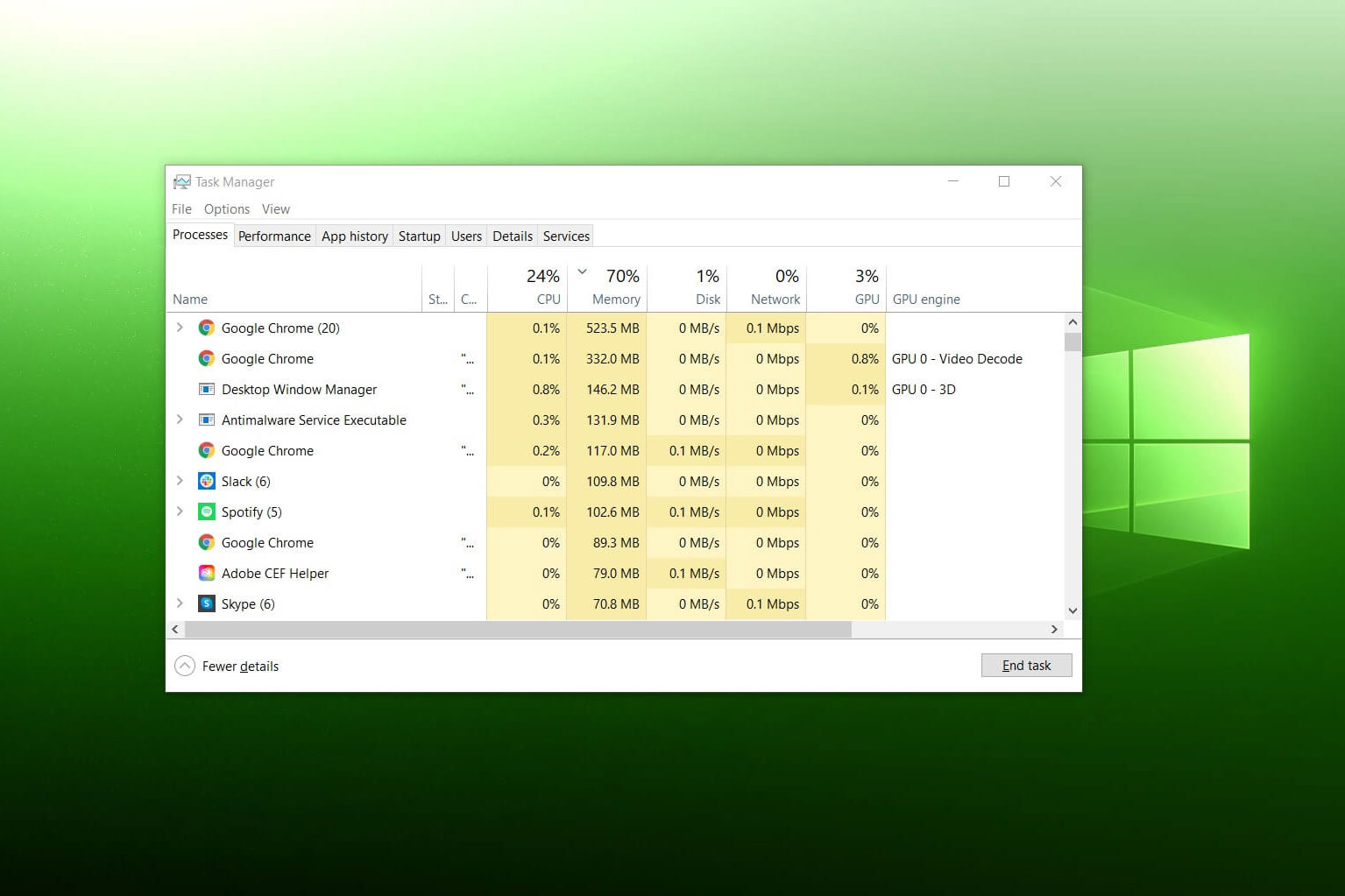This screenshot has height=896, width=1345.
Task: Sort by the Network column header
Action: [x=767, y=288]
